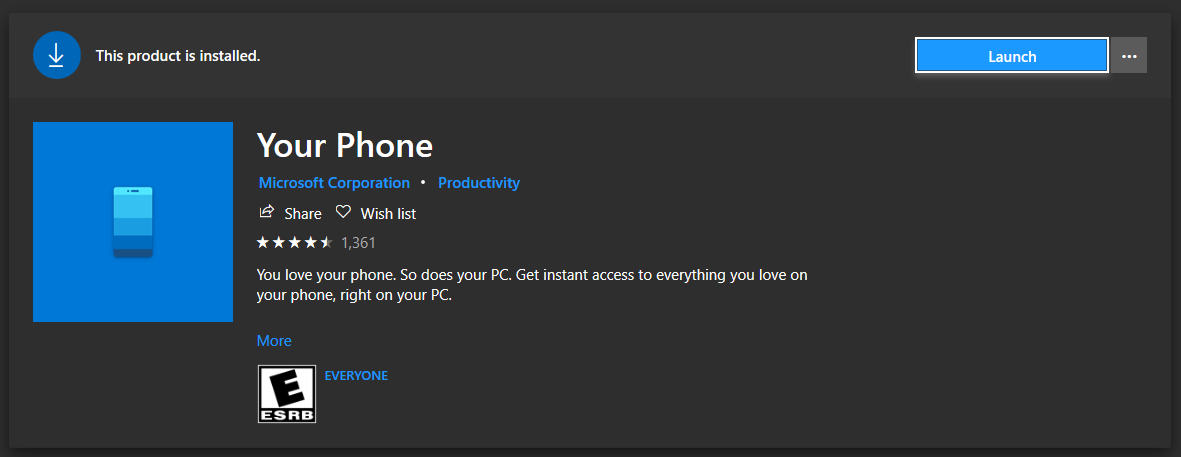This screenshot has width=1181, height=457.
Task: Select 'This product is installed.' status text
Action: [x=178, y=56]
